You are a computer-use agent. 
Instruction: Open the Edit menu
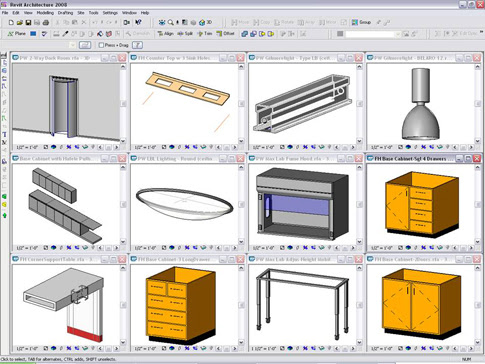(16, 13)
